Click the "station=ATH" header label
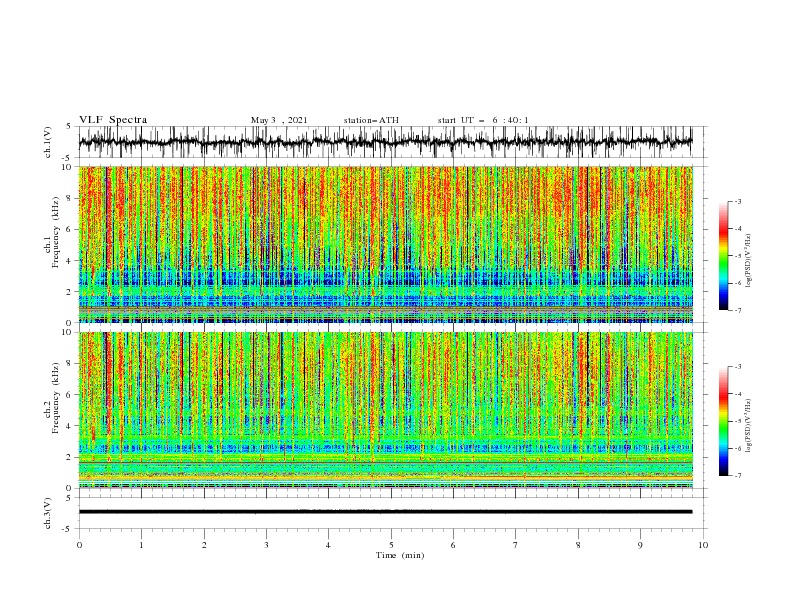 (x=371, y=120)
